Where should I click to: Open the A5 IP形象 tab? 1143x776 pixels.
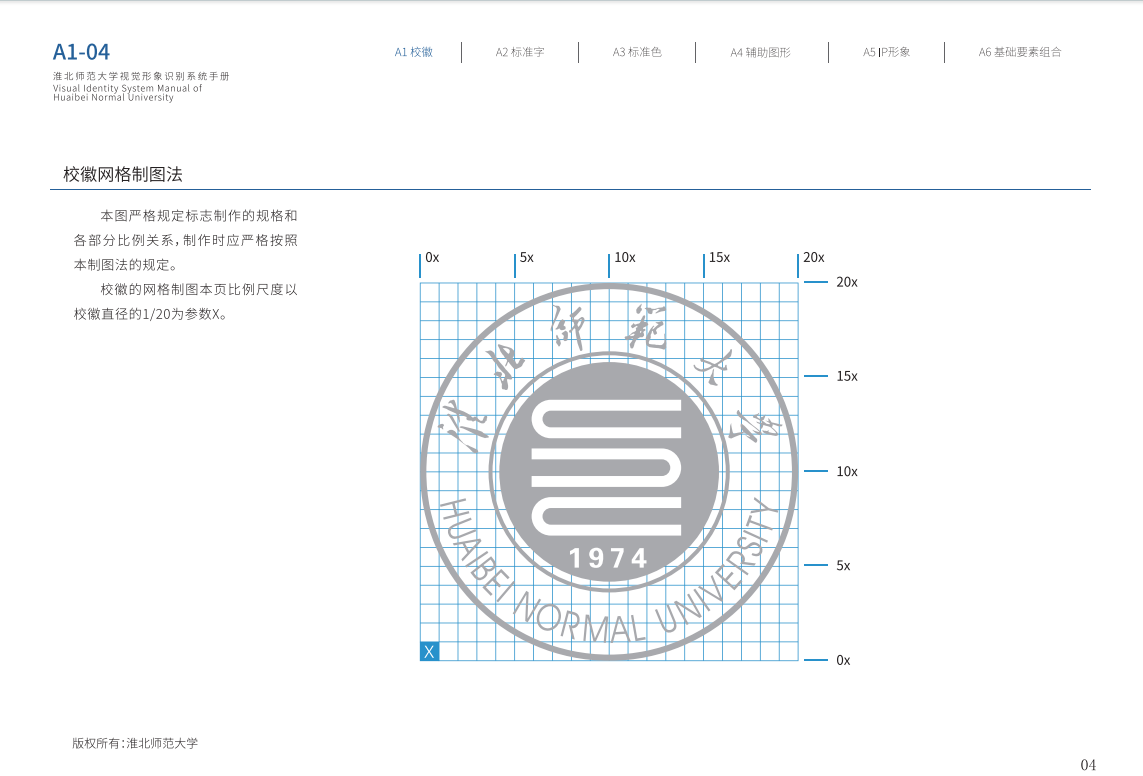pyautogui.click(x=886, y=52)
